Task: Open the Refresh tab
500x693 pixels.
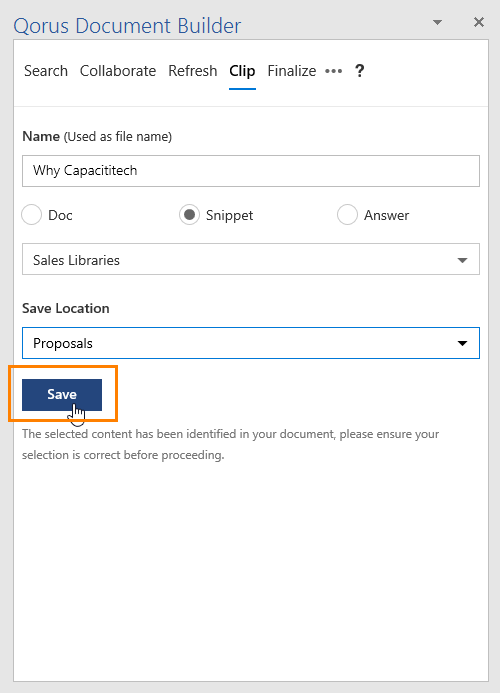Action: point(193,71)
